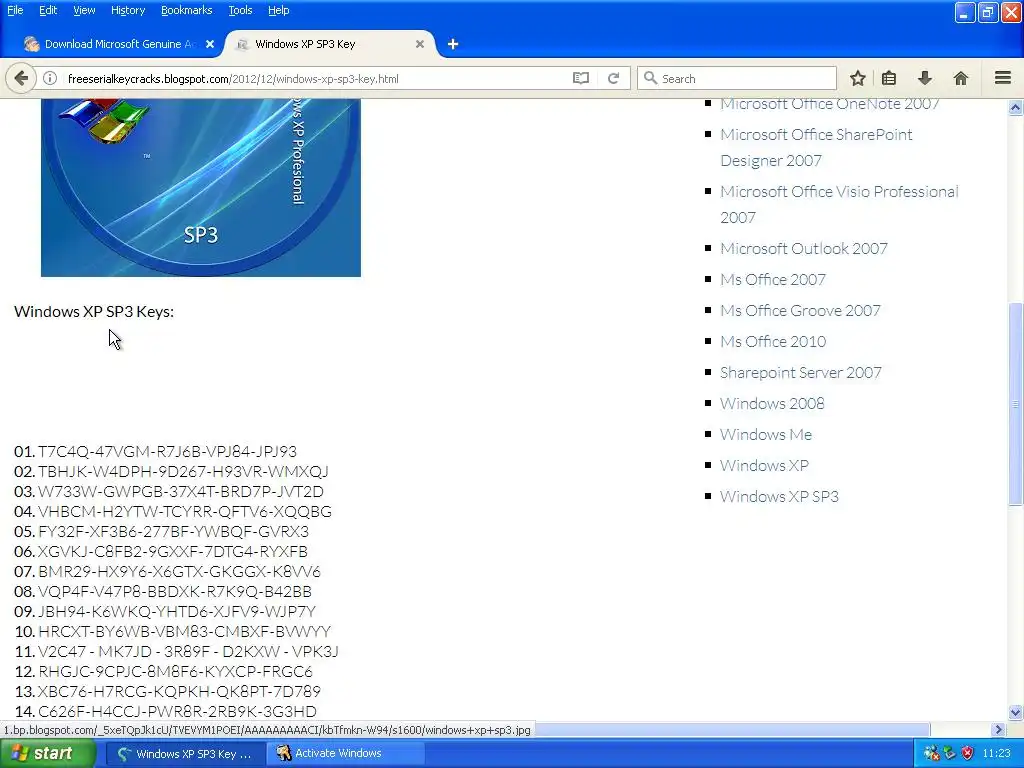Image resolution: width=1024 pixels, height=768 pixels.
Task: Switch to Activate Windows taskbar button
Action: pyautogui.click(x=346, y=754)
